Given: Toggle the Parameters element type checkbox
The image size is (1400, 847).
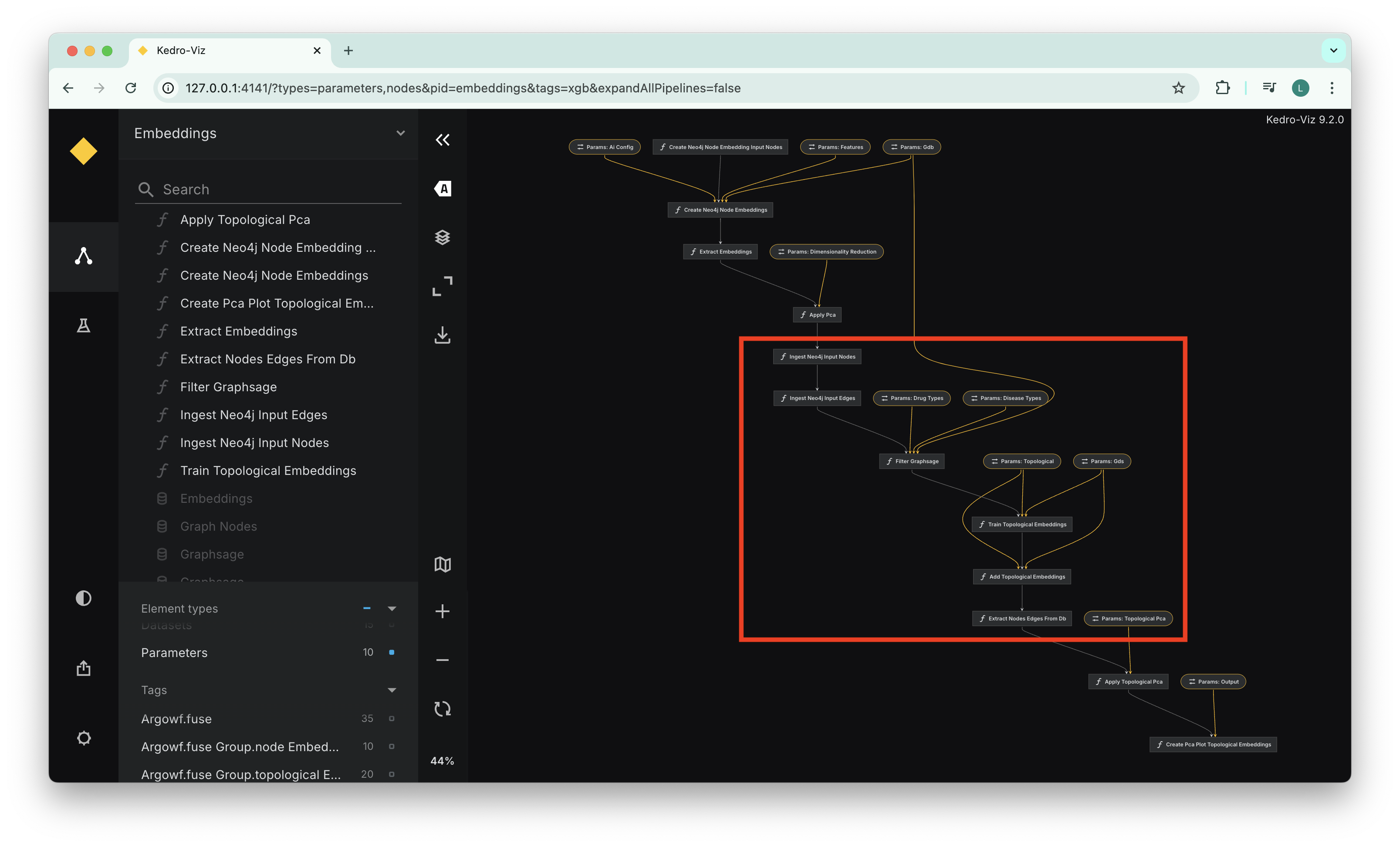Looking at the screenshot, I should pyautogui.click(x=392, y=652).
